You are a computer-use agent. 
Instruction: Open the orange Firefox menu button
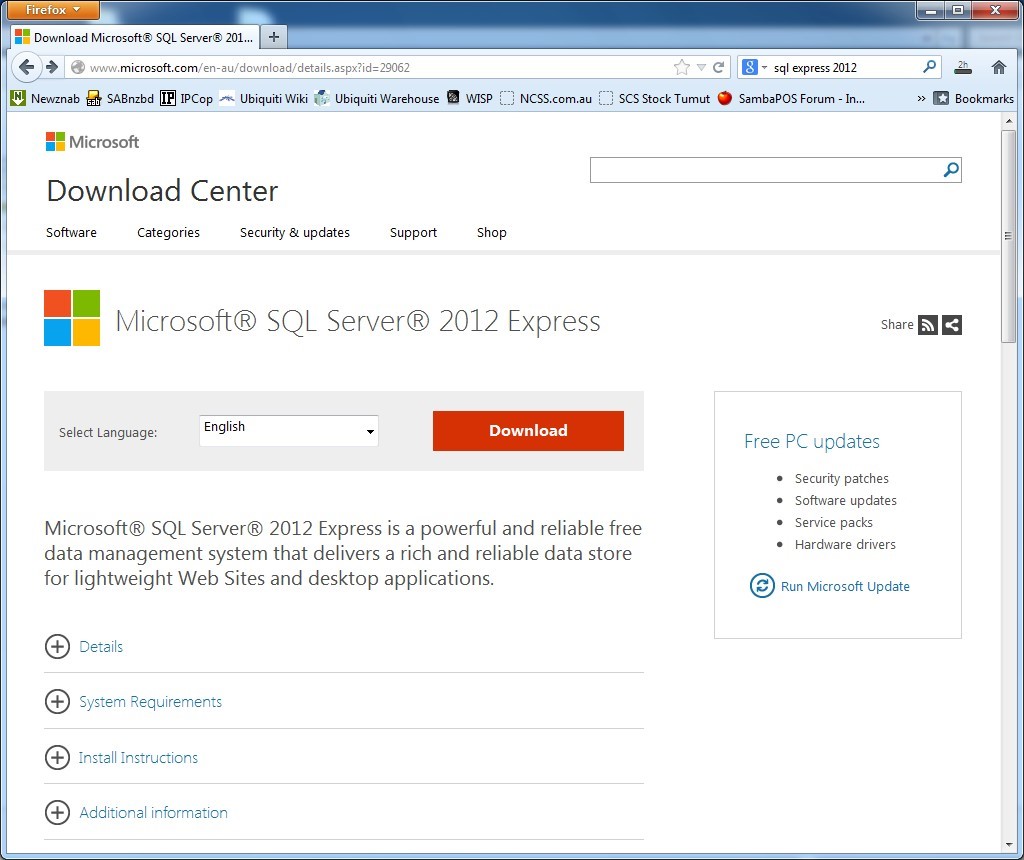51,10
